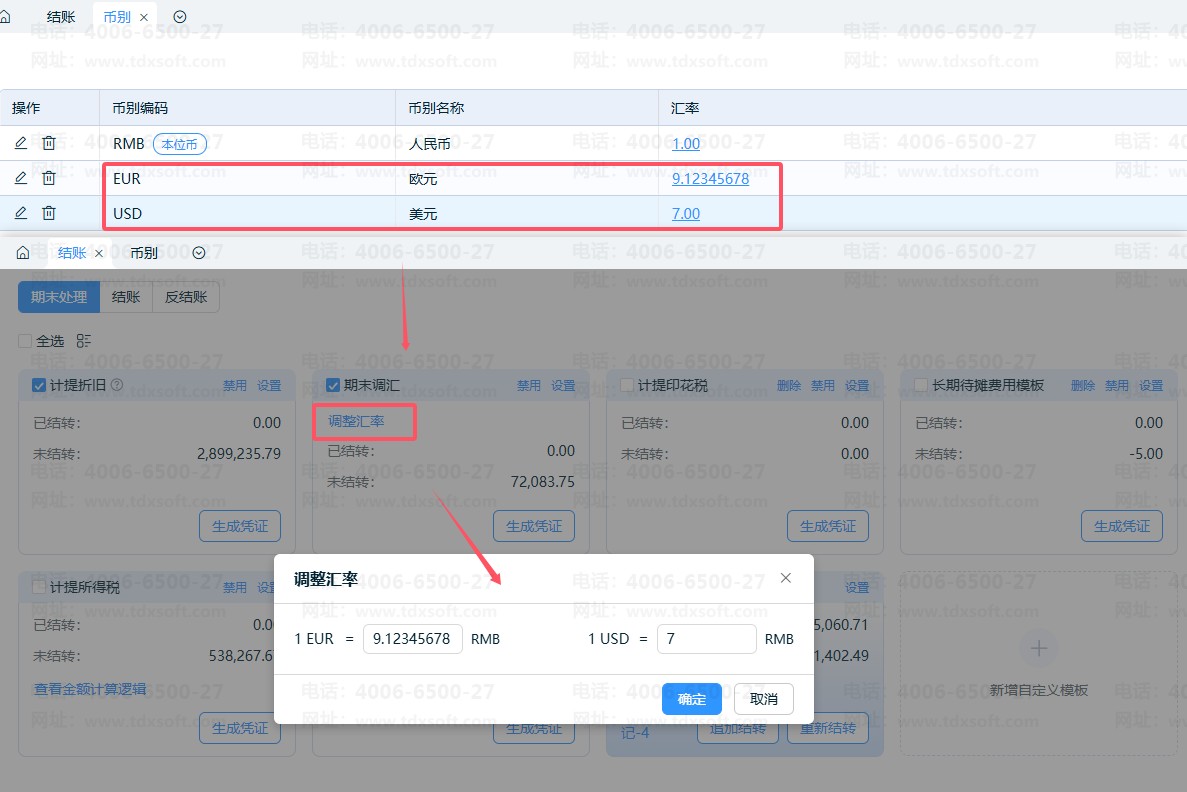Click the list view icon beside 全选
Image resolution: width=1187 pixels, height=792 pixels.
point(83,341)
